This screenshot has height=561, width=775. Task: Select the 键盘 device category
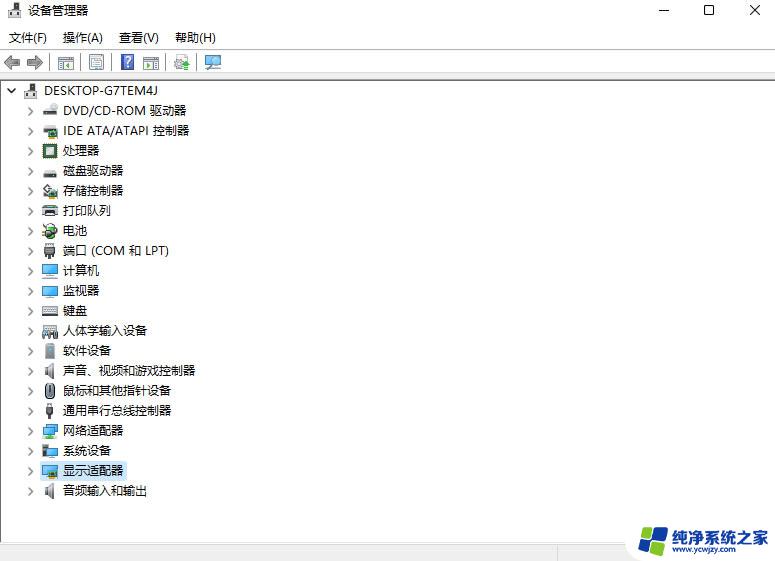coord(75,311)
